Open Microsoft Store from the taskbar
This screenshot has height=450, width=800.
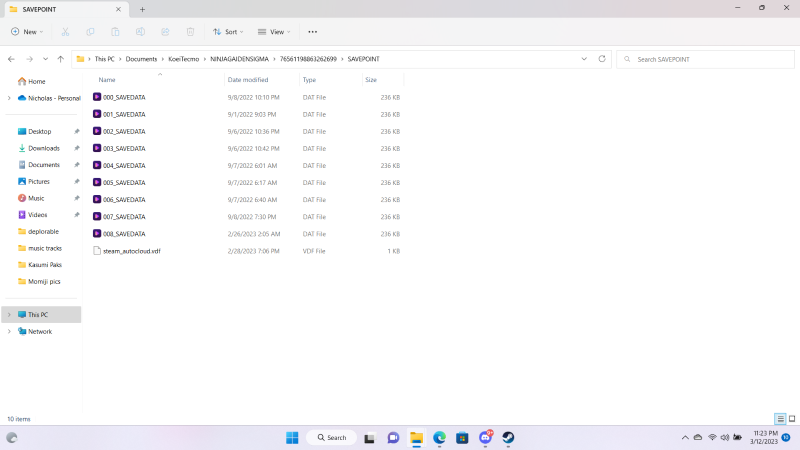(x=462, y=438)
